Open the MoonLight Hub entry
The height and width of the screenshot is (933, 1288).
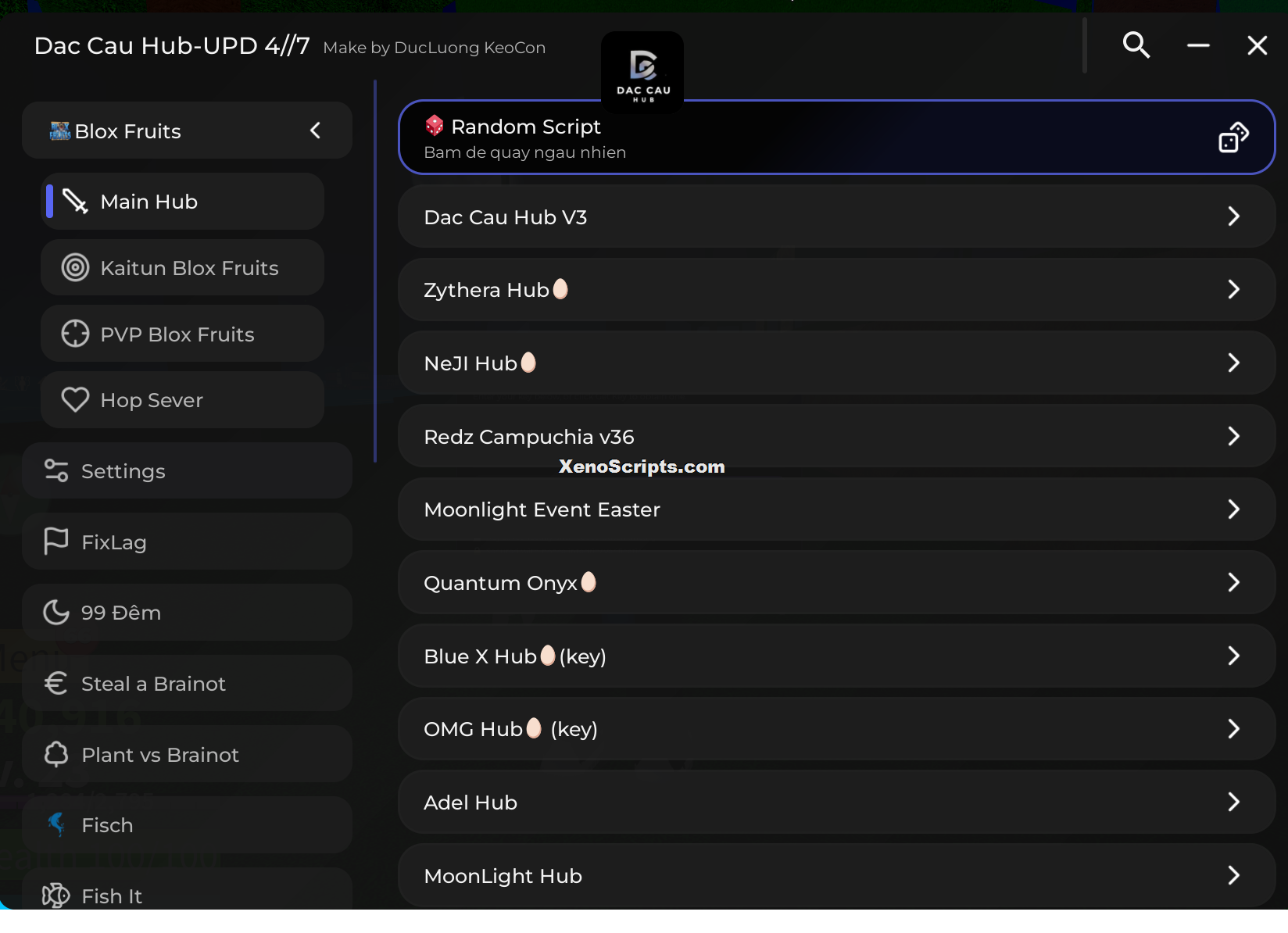tap(836, 875)
